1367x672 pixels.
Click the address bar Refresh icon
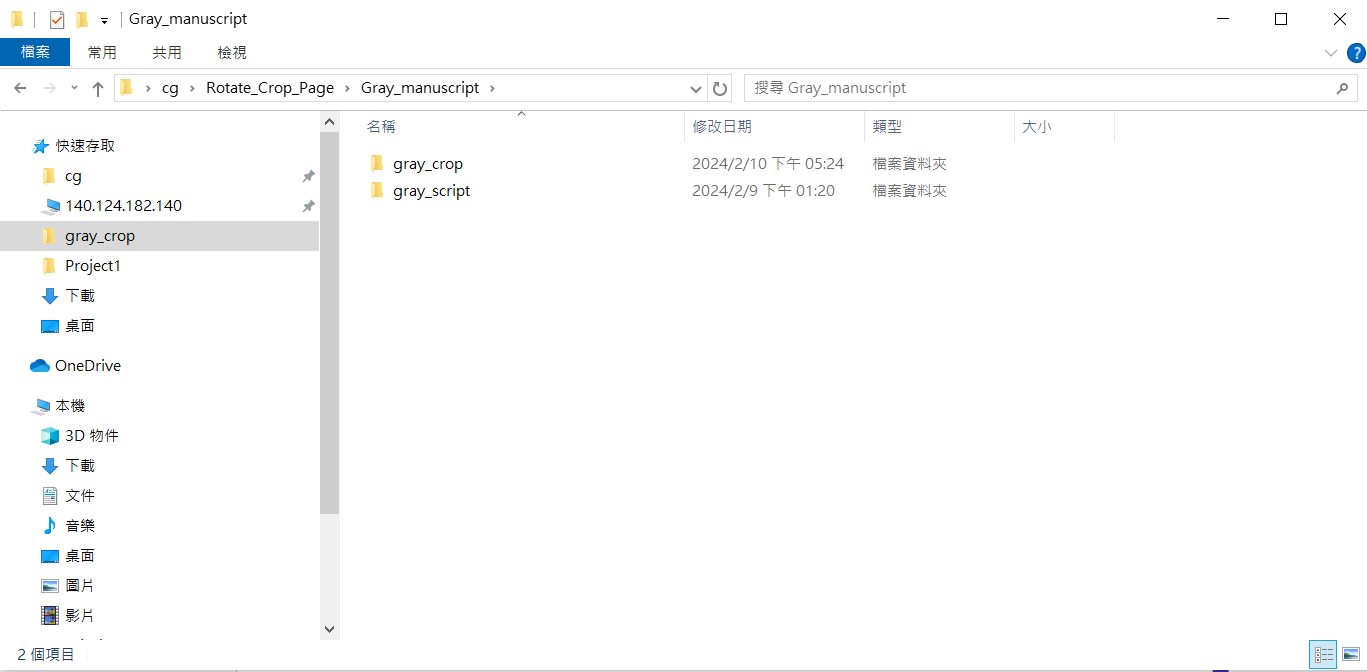pyautogui.click(x=719, y=88)
